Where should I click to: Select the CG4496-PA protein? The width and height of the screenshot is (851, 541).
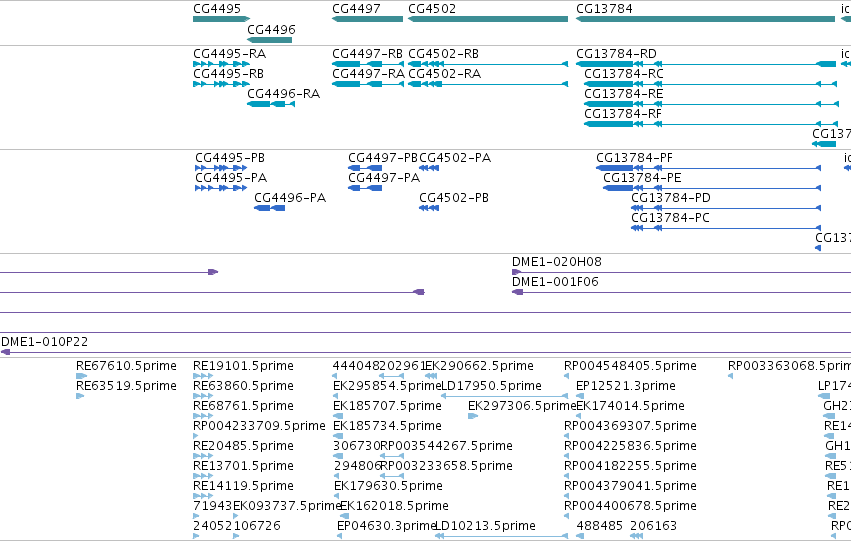[x=270, y=208]
